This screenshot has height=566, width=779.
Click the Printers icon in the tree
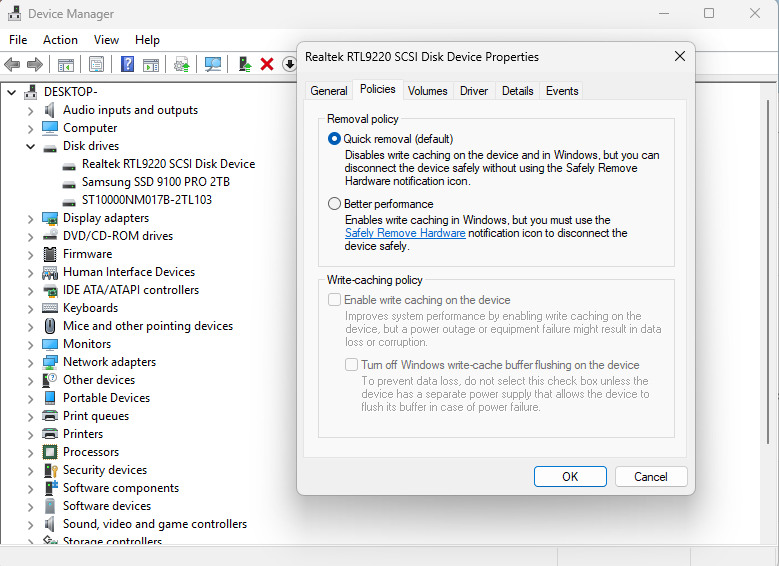(x=50, y=434)
